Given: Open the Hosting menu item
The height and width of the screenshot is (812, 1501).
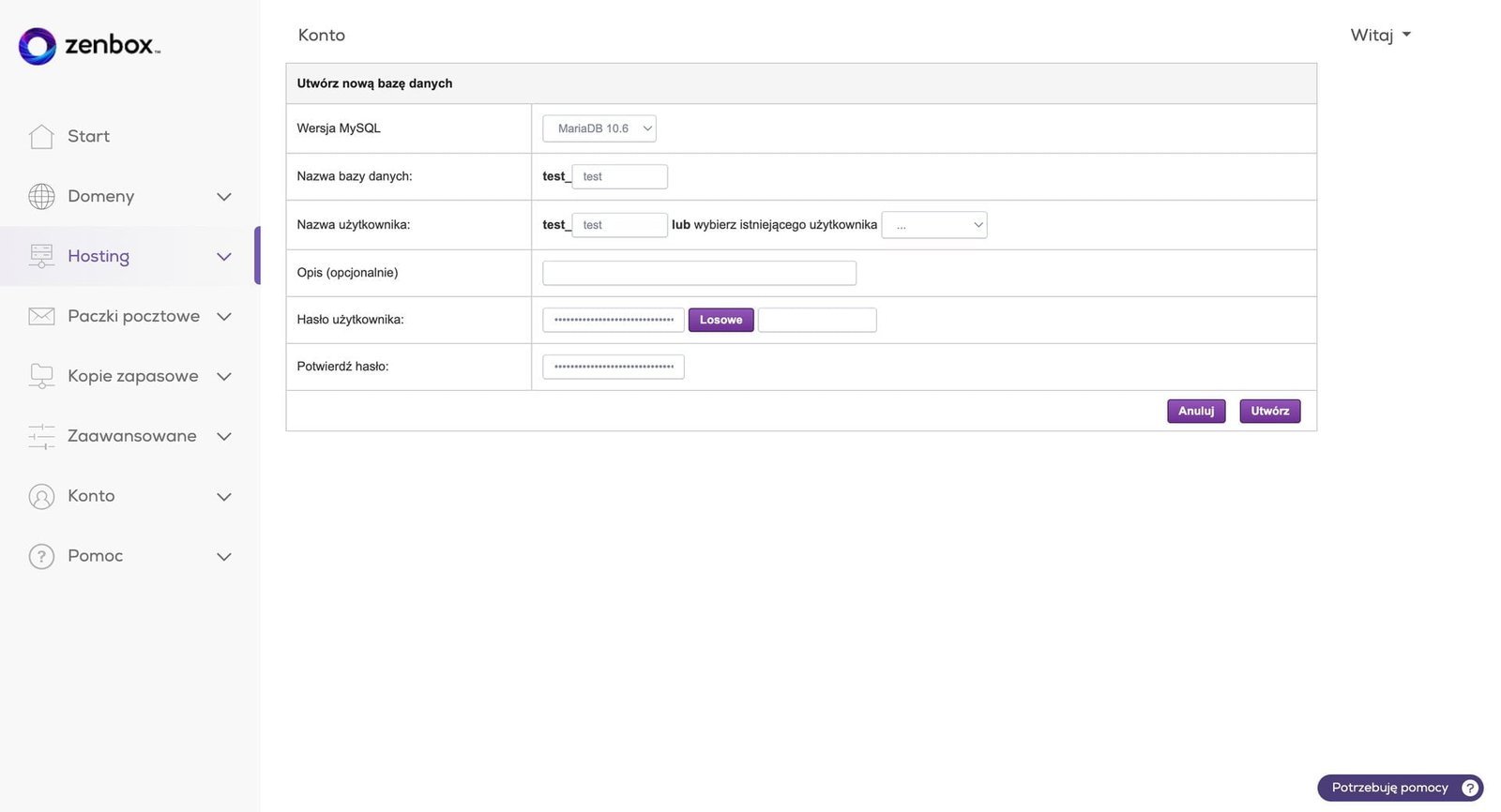Looking at the screenshot, I should pyautogui.click(x=99, y=256).
